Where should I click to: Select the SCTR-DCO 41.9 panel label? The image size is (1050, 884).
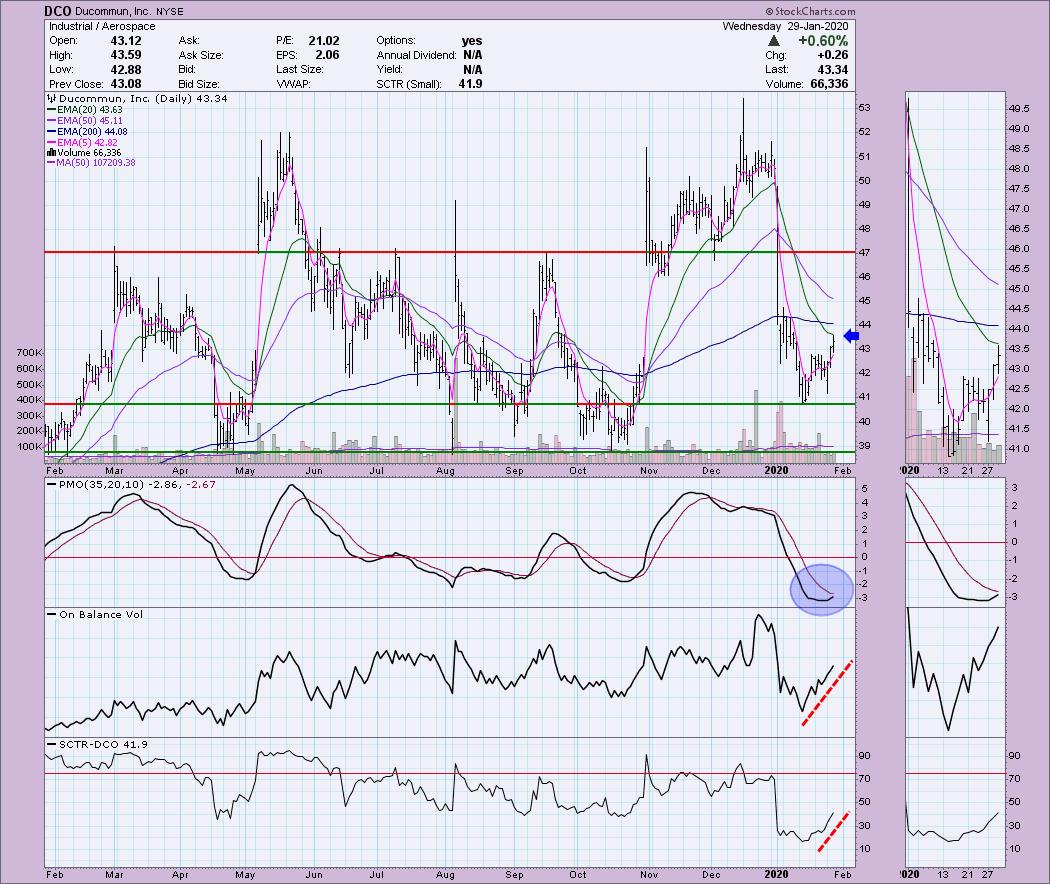103,744
